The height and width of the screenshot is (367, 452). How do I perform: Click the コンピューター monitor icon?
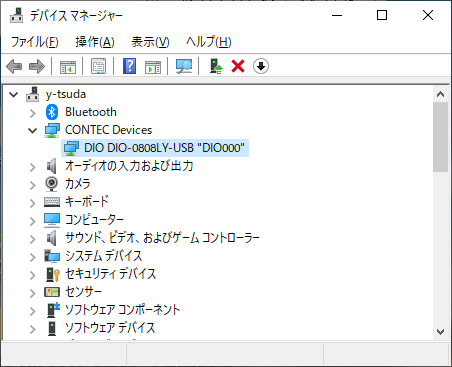pyautogui.click(x=52, y=220)
